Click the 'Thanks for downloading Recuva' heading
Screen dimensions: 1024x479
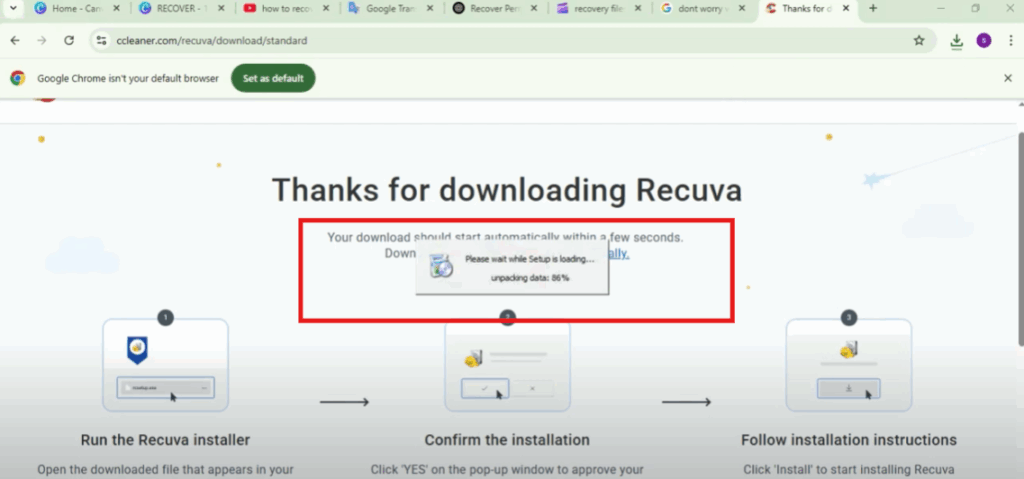[x=507, y=190]
